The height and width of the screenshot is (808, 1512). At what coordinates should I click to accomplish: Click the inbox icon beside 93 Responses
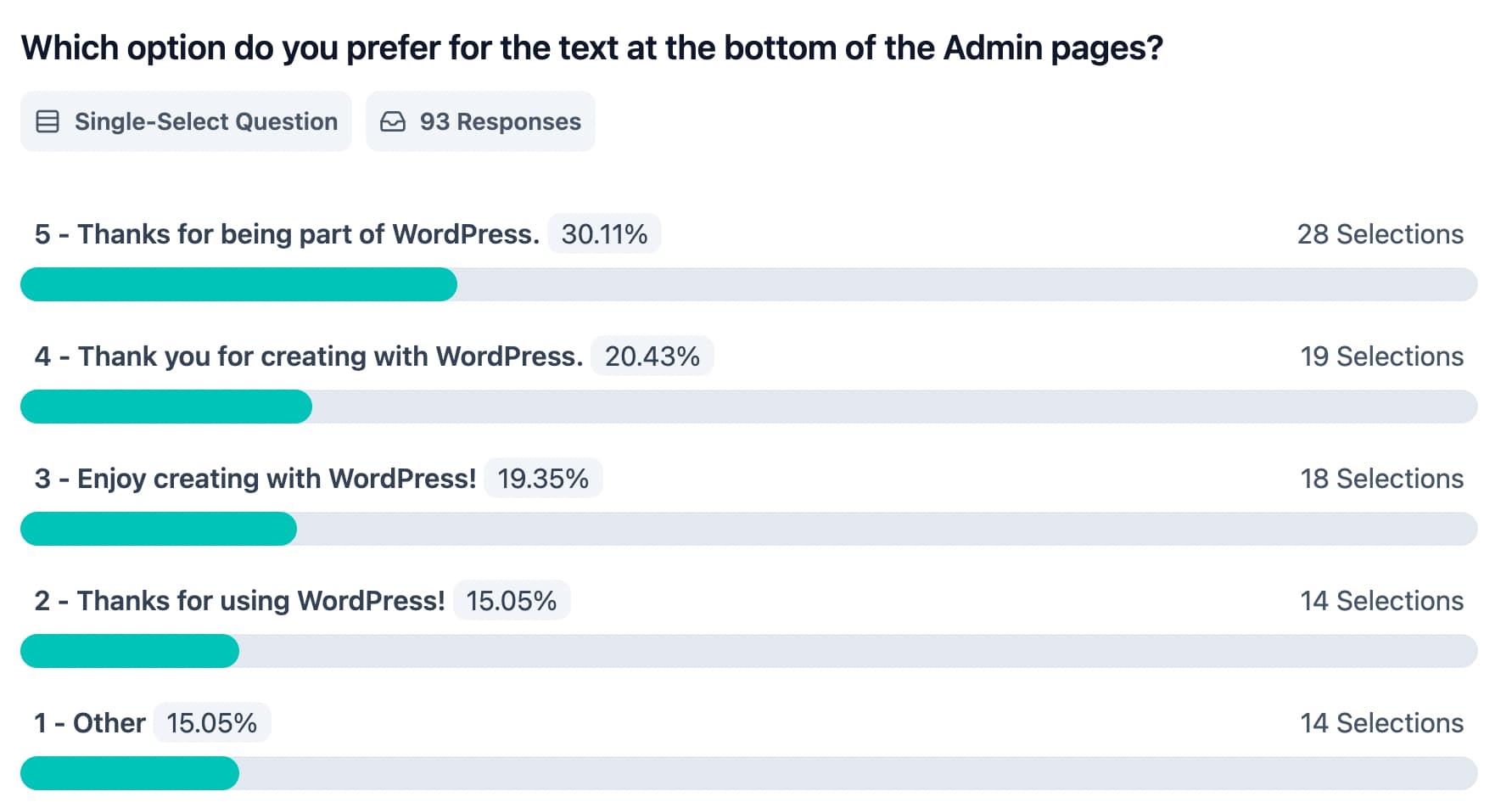pyautogui.click(x=393, y=122)
